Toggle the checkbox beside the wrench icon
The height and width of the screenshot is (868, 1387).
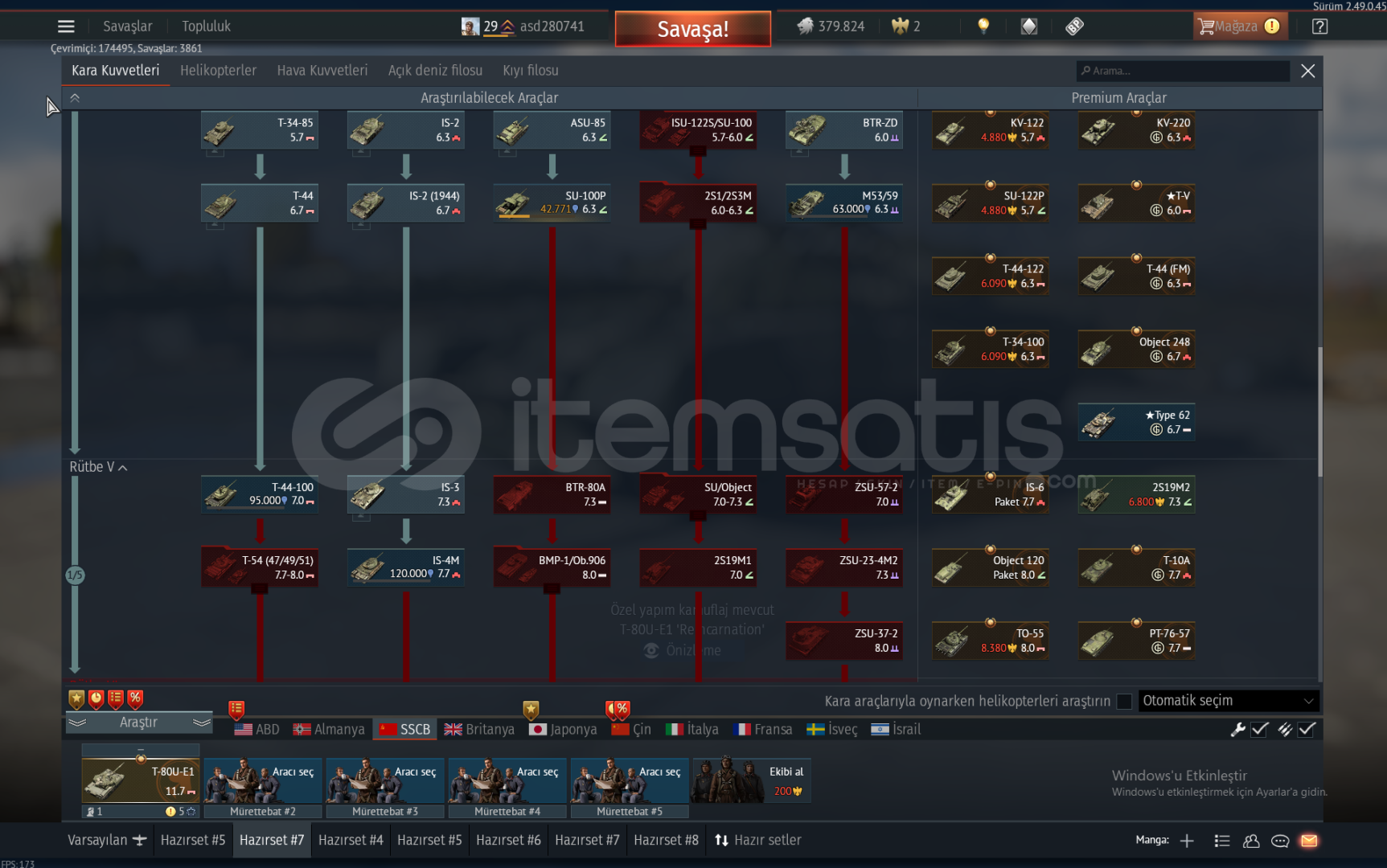pos(1260,729)
